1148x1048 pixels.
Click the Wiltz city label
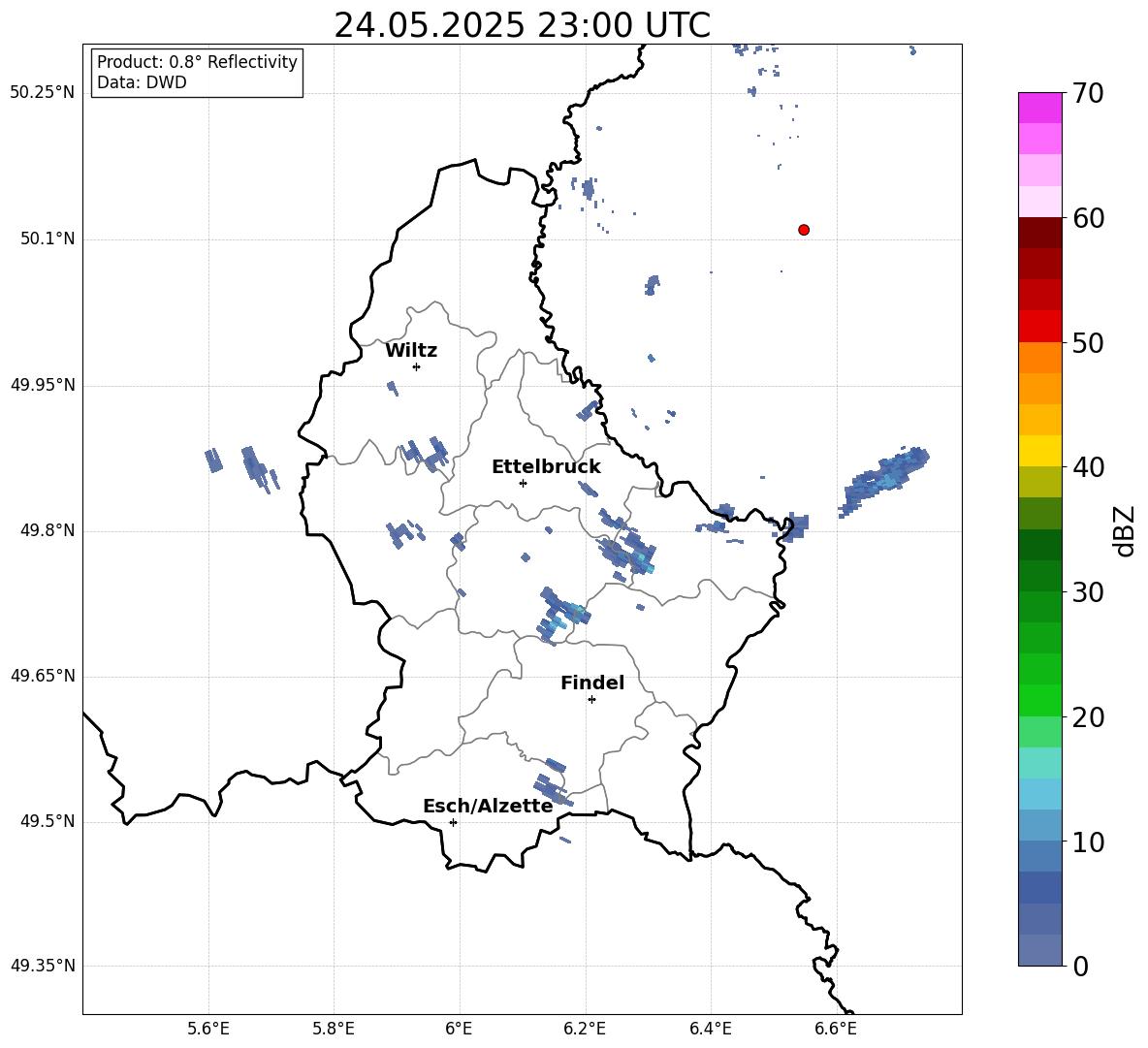pyautogui.click(x=411, y=351)
